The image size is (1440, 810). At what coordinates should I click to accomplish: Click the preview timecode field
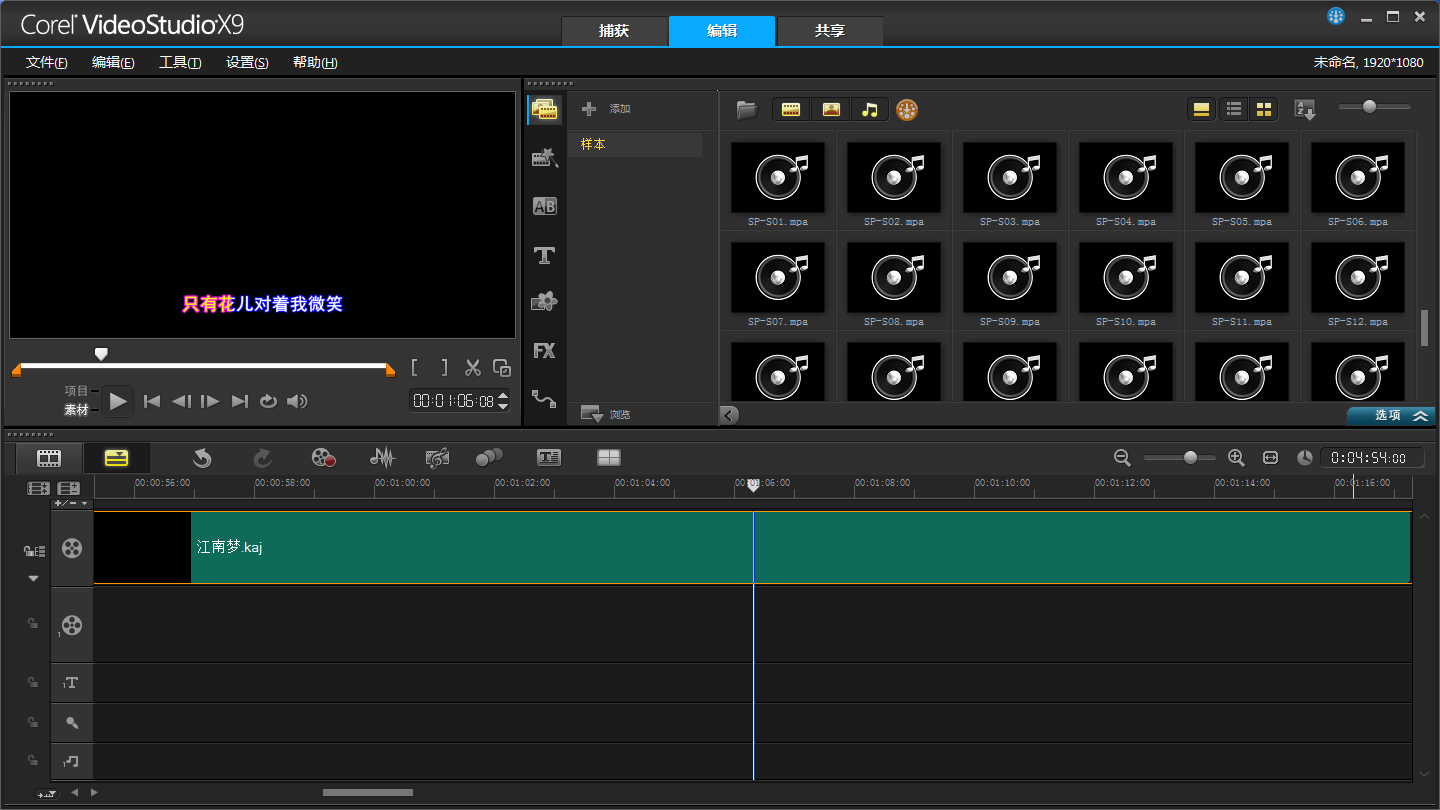pyautogui.click(x=453, y=401)
